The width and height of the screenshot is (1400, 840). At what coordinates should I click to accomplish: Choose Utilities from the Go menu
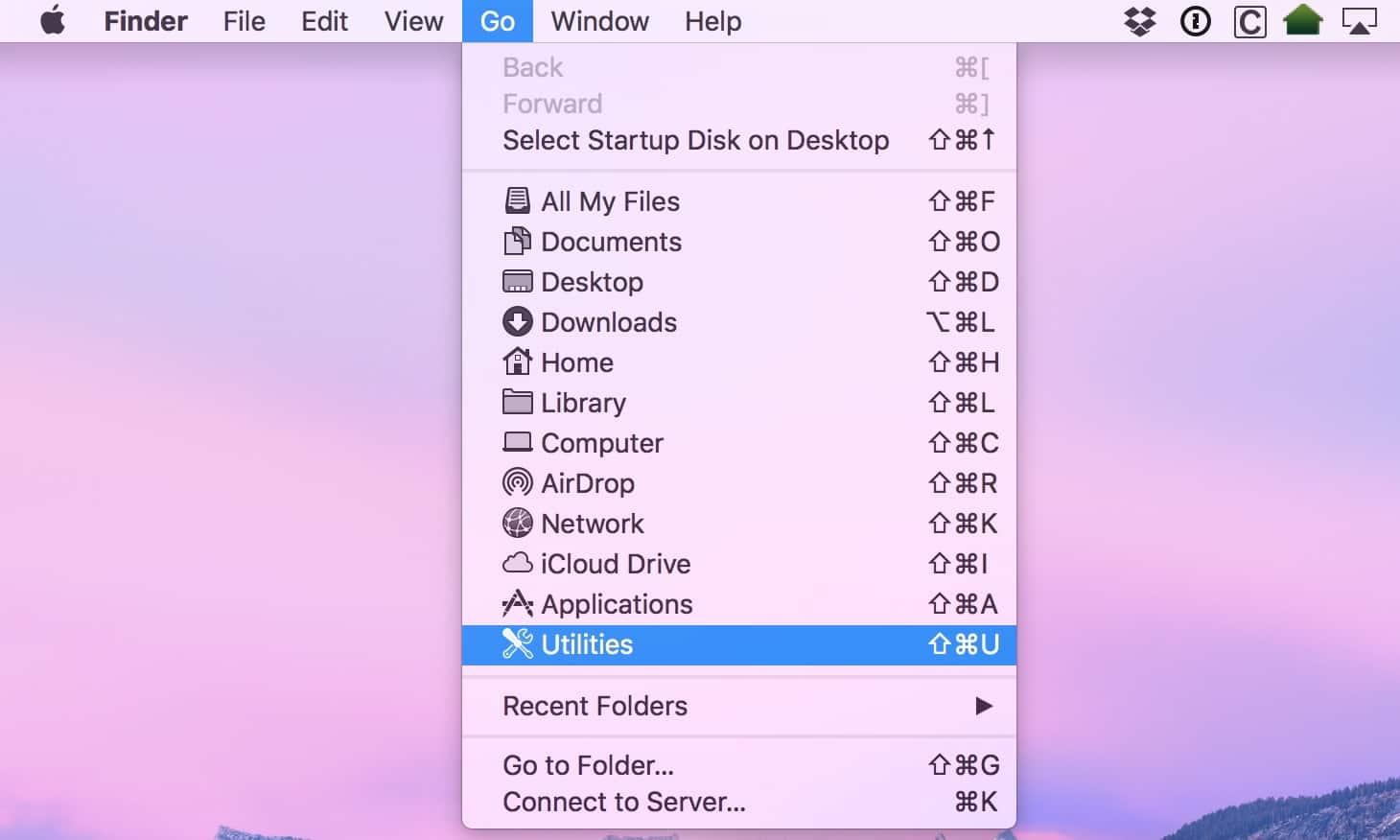[587, 644]
